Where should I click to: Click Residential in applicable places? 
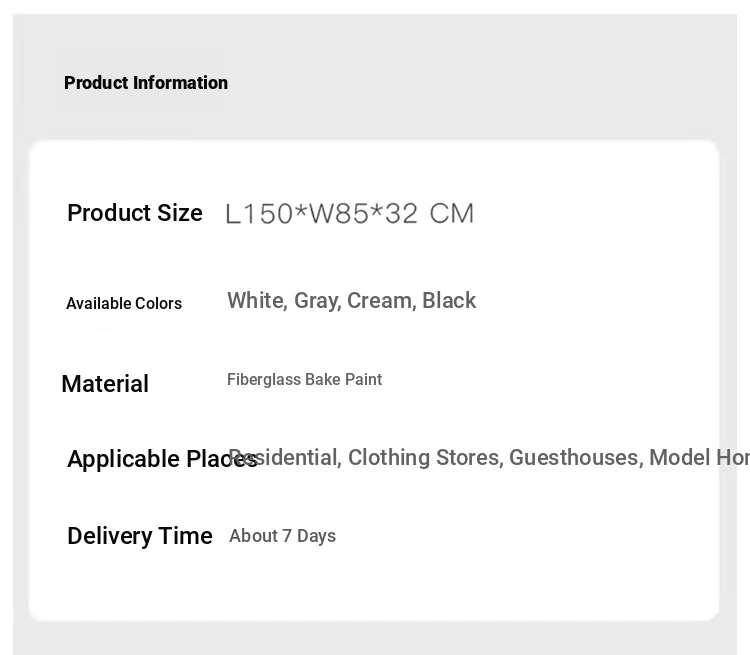tap(285, 457)
